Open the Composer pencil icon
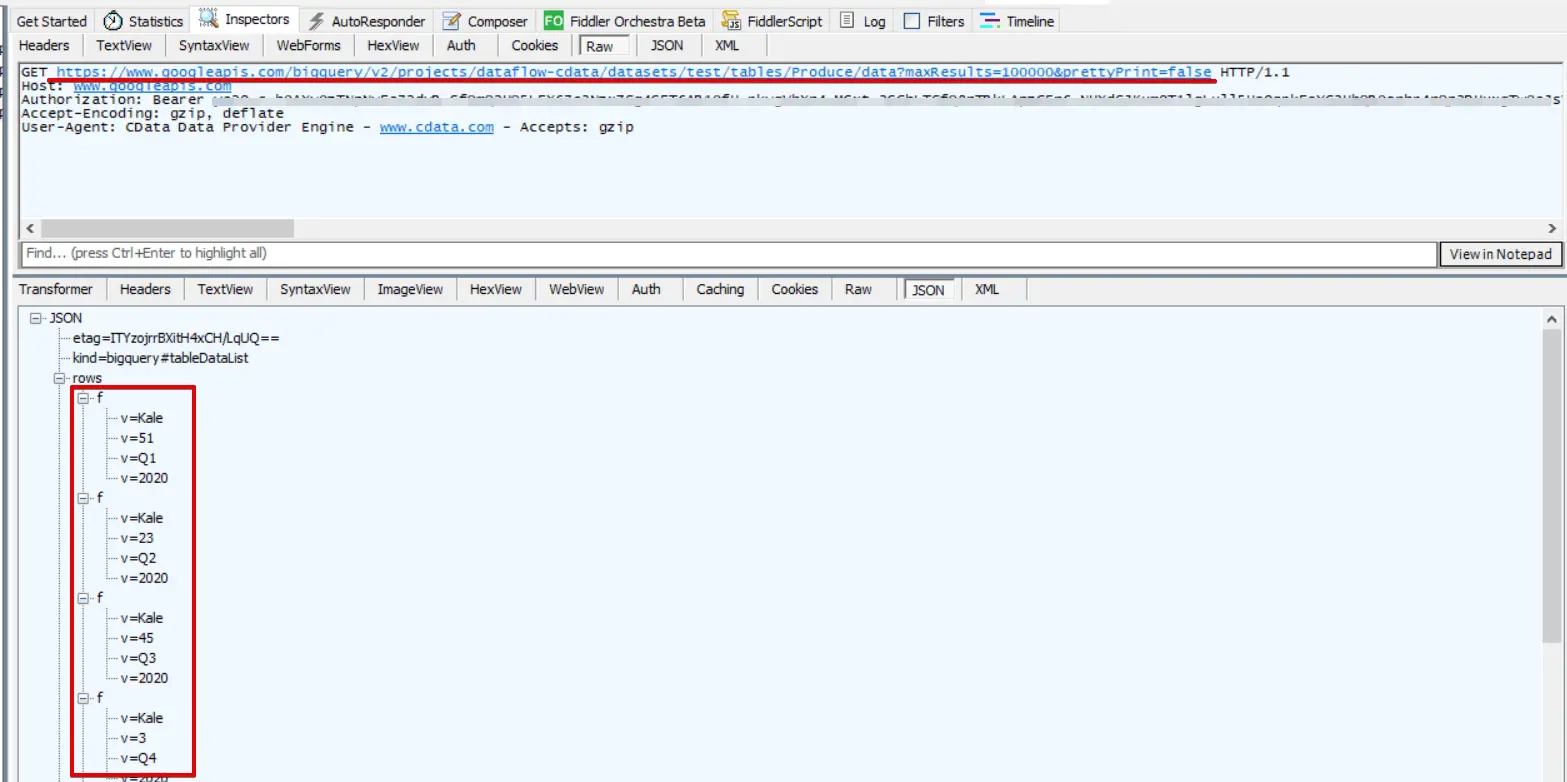 pyautogui.click(x=452, y=21)
